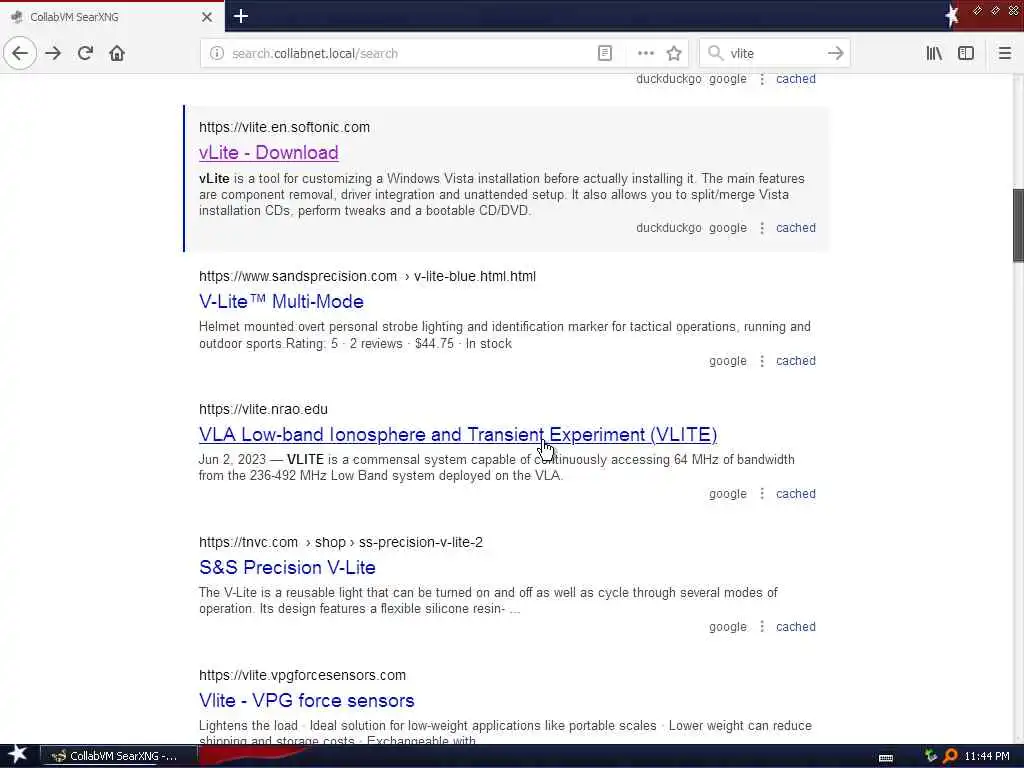The width and height of the screenshot is (1024, 768).
Task: Click the star icon in title bar
Action: pos(952,15)
